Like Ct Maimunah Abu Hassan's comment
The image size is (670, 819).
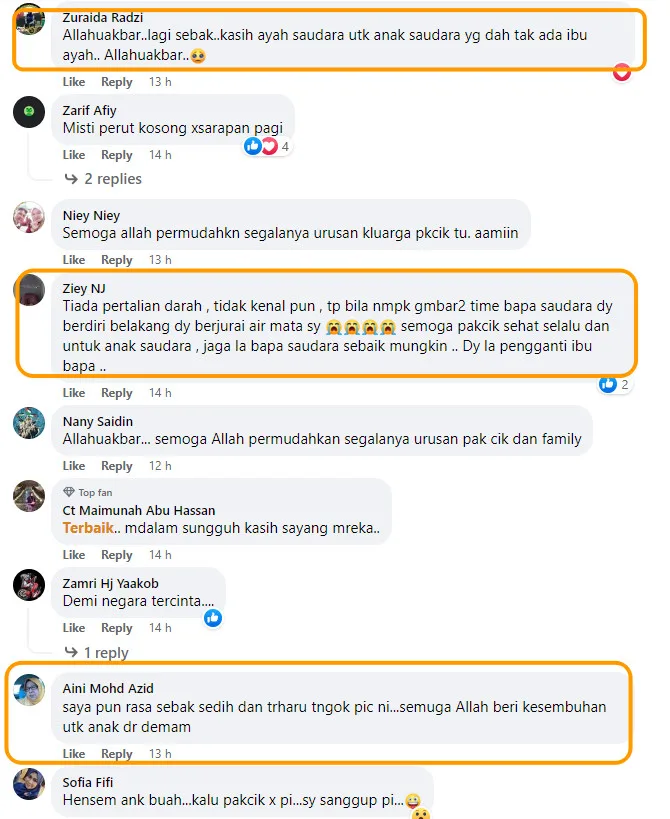click(x=74, y=555)
